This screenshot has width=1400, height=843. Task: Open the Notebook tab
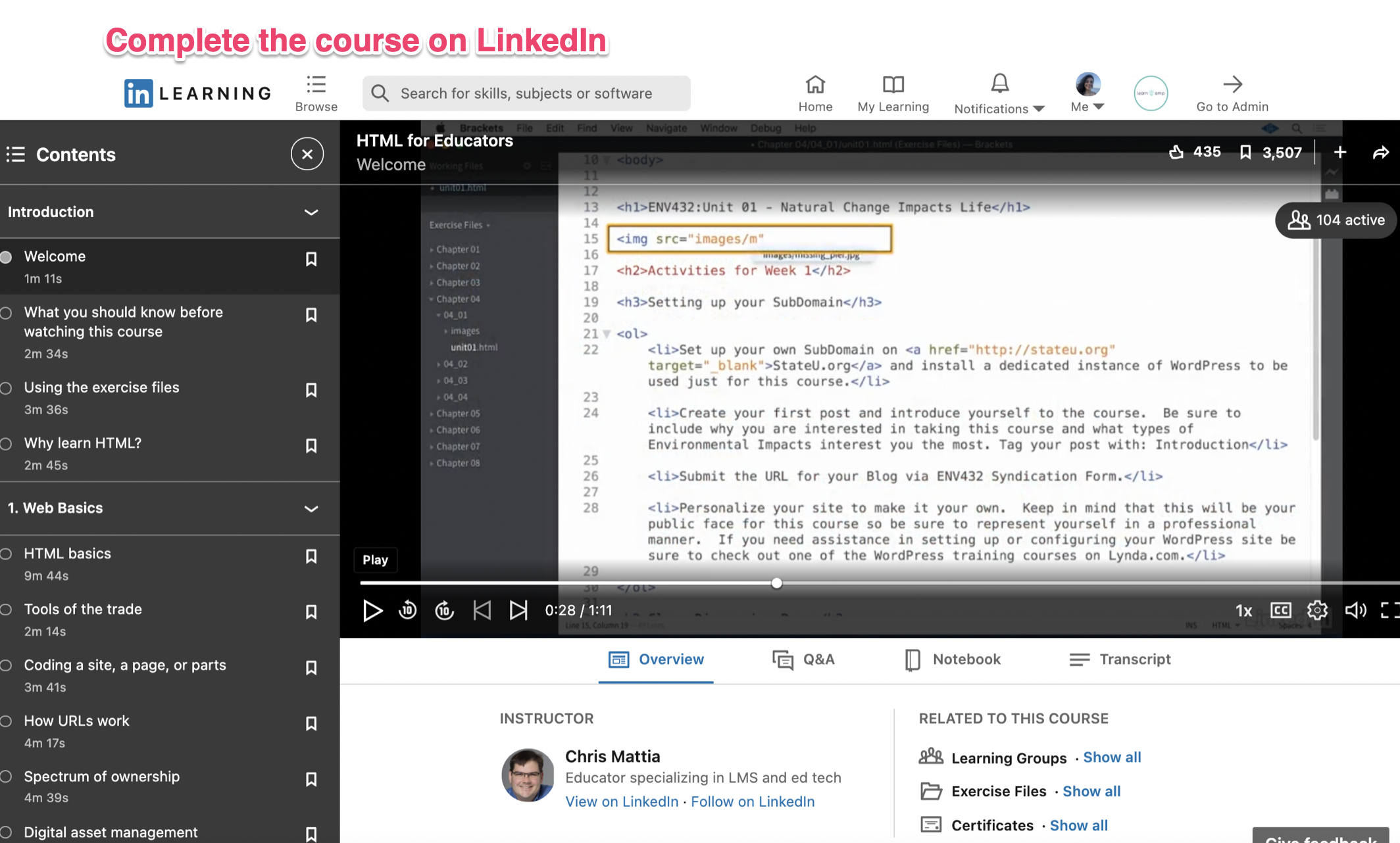(953, 660)
